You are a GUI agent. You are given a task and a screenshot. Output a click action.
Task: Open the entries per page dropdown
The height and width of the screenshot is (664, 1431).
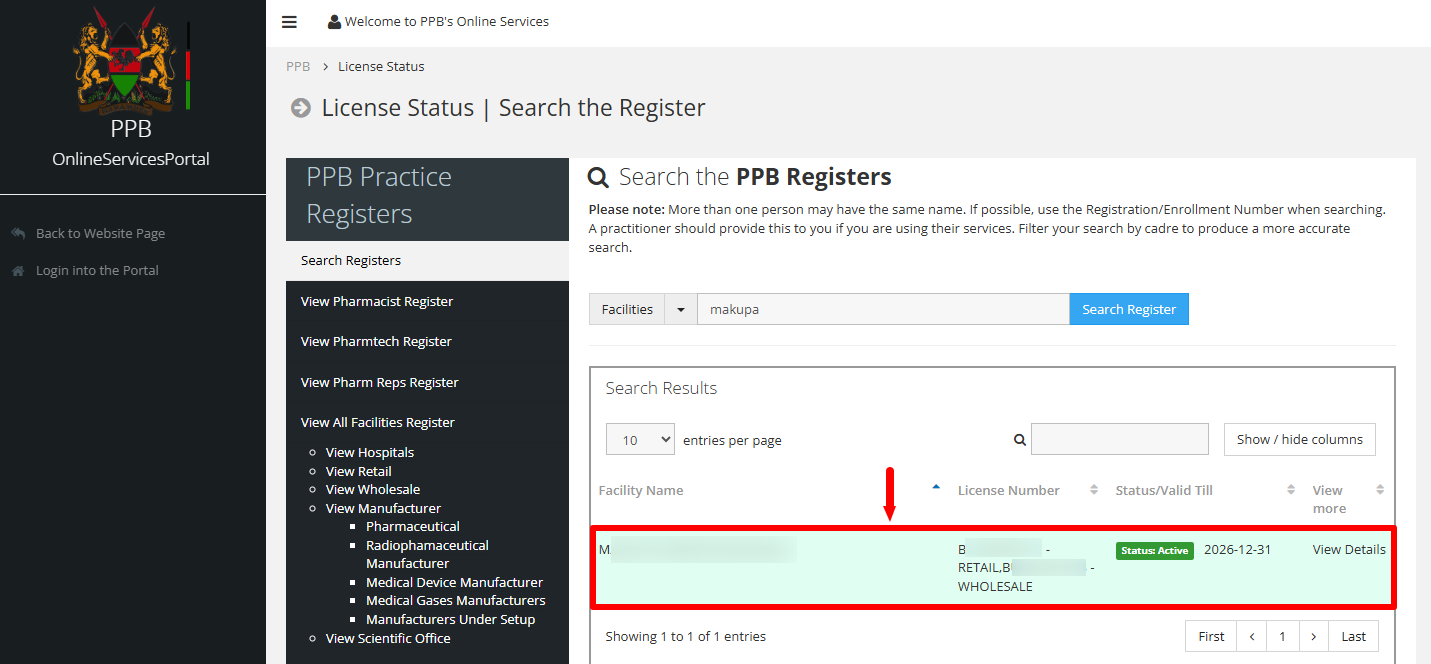click(x=640, y=440)
